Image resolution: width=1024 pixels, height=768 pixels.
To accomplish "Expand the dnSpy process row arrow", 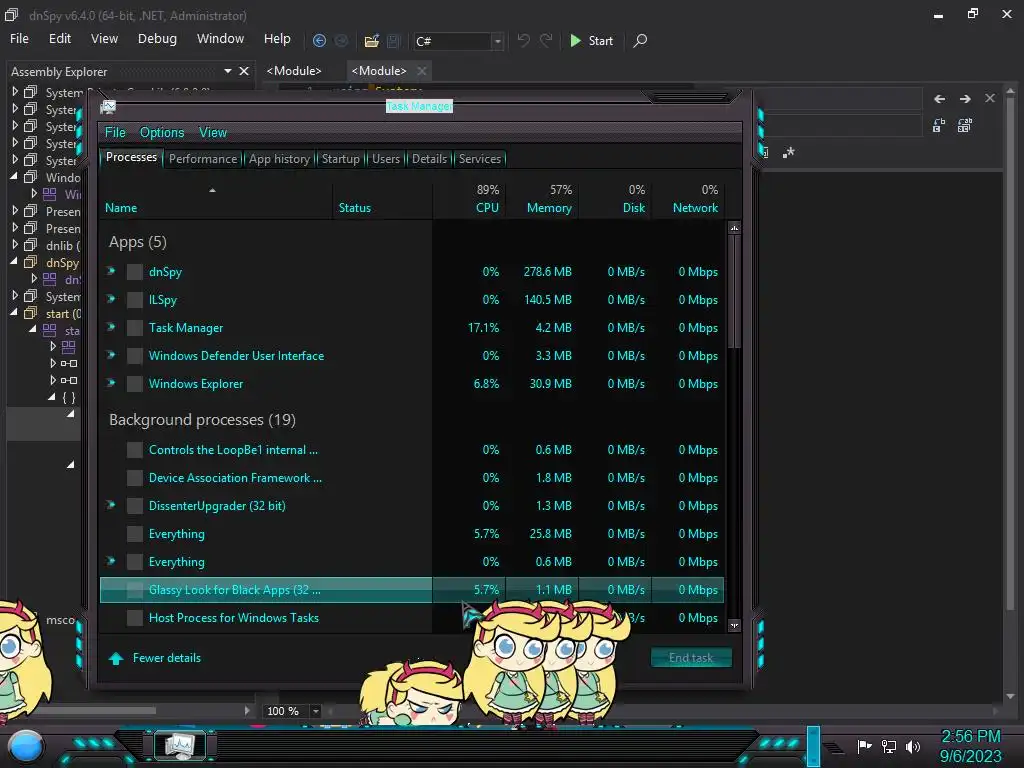I will (x=111, y=271).
